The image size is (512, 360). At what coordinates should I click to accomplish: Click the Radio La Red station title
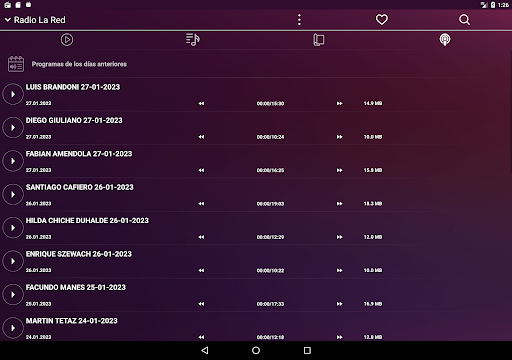click(40, 20)
